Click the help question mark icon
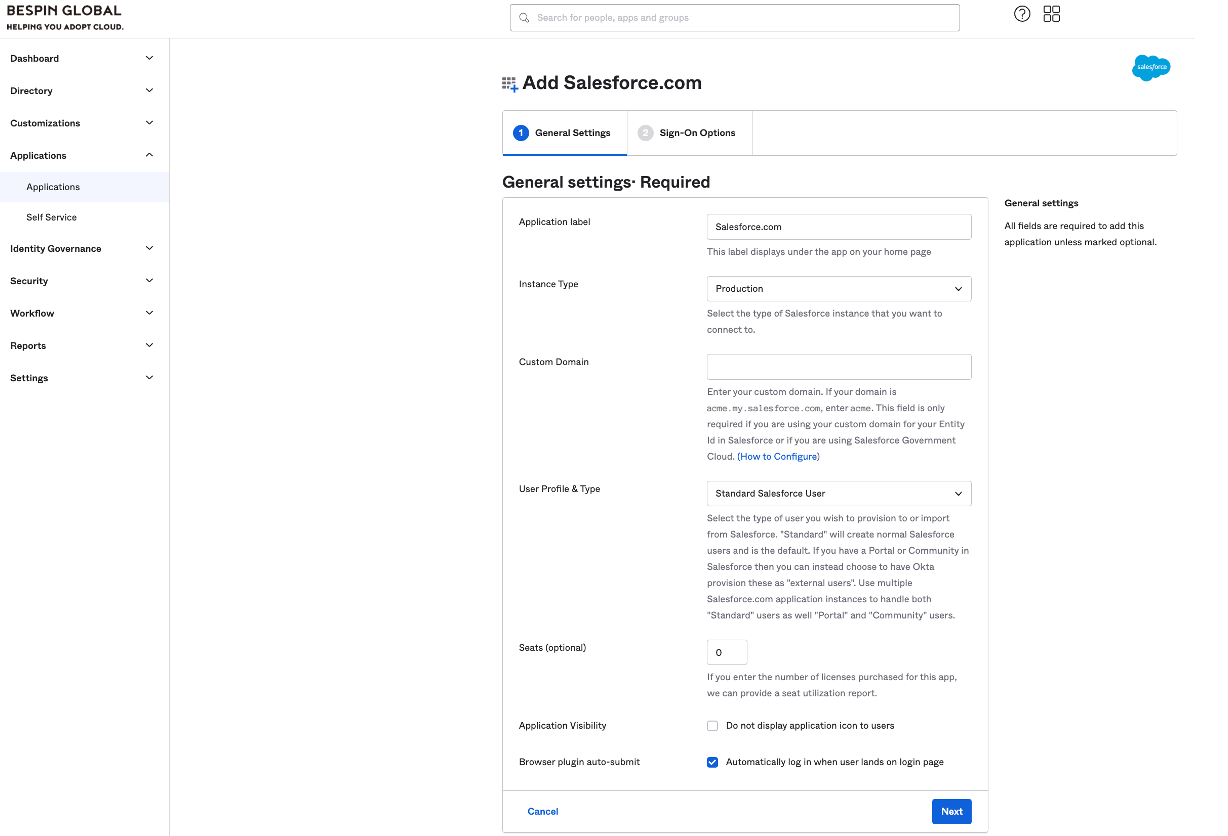This screenshot has height=836, width=1228. [1022, 14]
